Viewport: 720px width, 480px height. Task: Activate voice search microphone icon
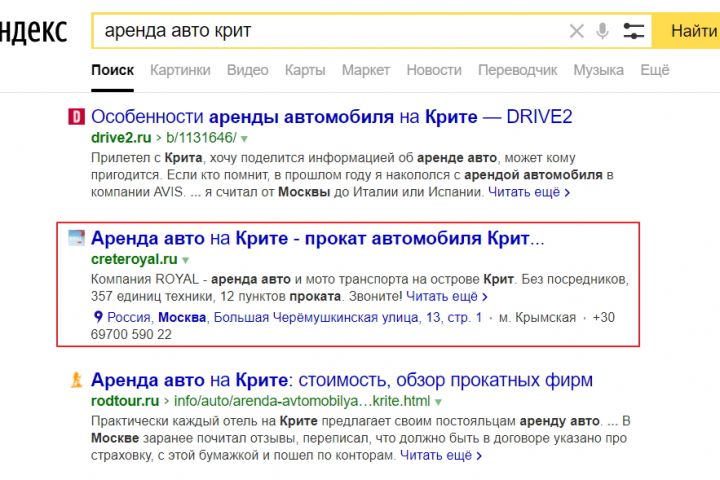pos(602,31)
